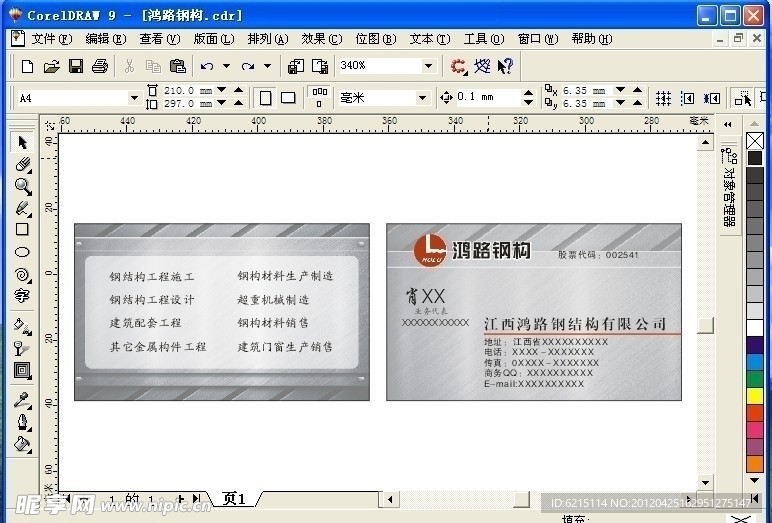Click the Corel application launcher icon

(458, 66)
